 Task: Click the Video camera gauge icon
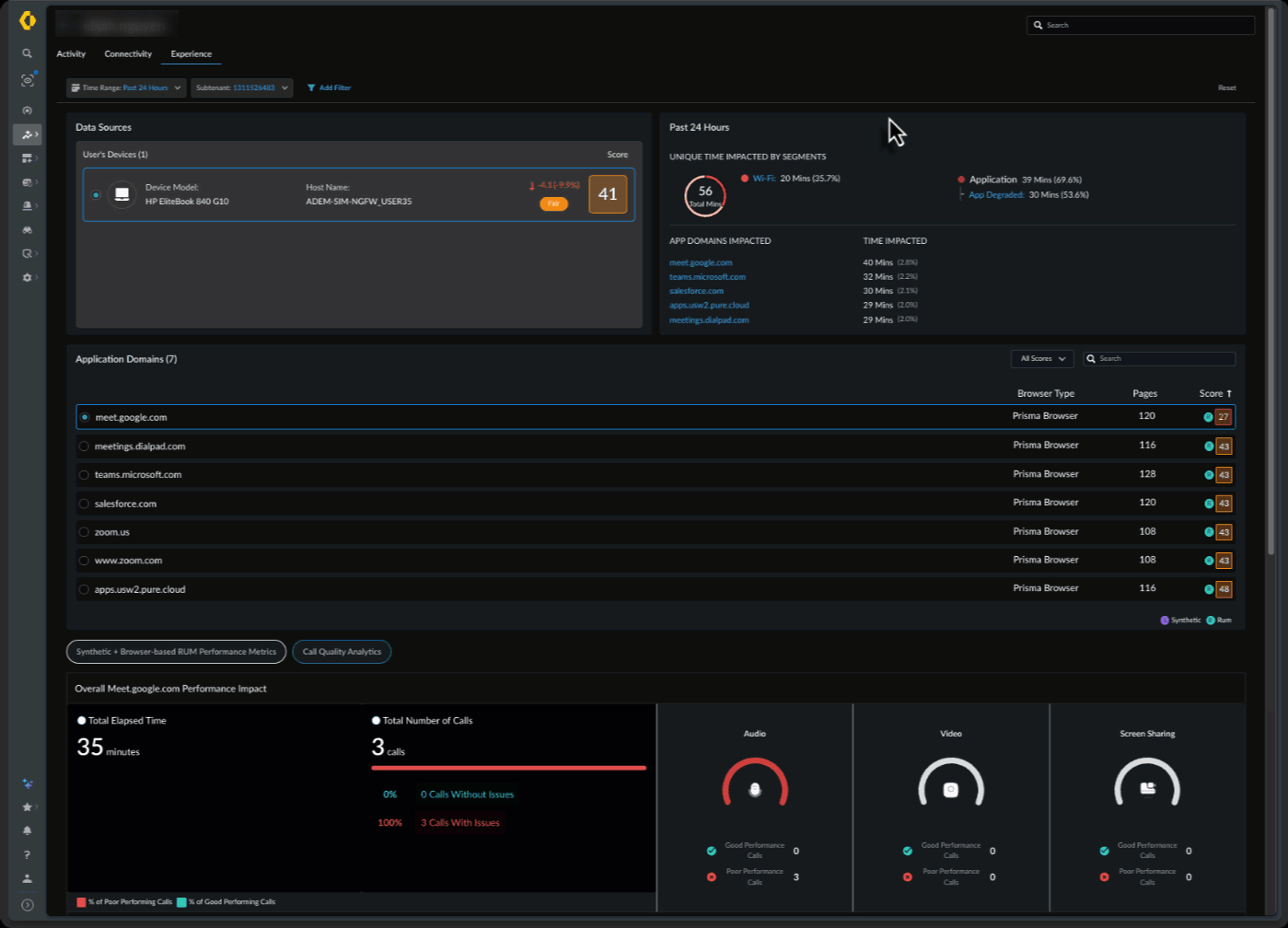(x=951, y=790)
